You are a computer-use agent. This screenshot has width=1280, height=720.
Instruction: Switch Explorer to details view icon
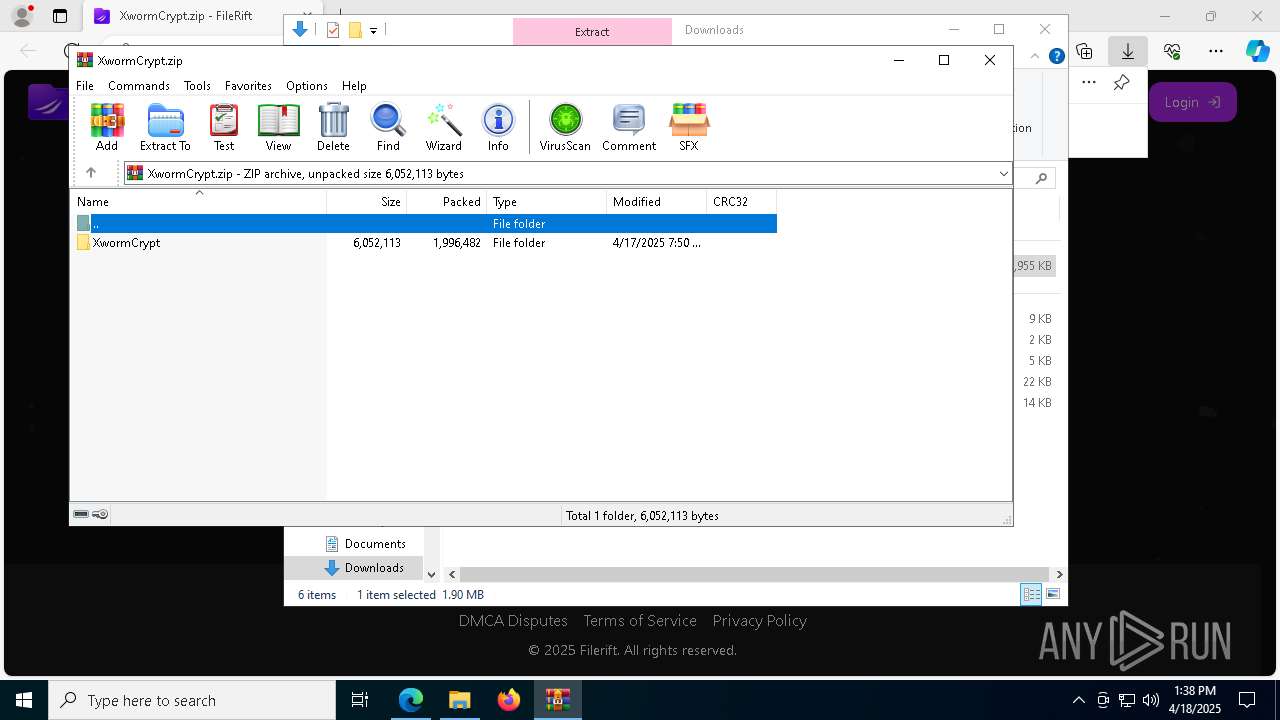[1031, 594]
